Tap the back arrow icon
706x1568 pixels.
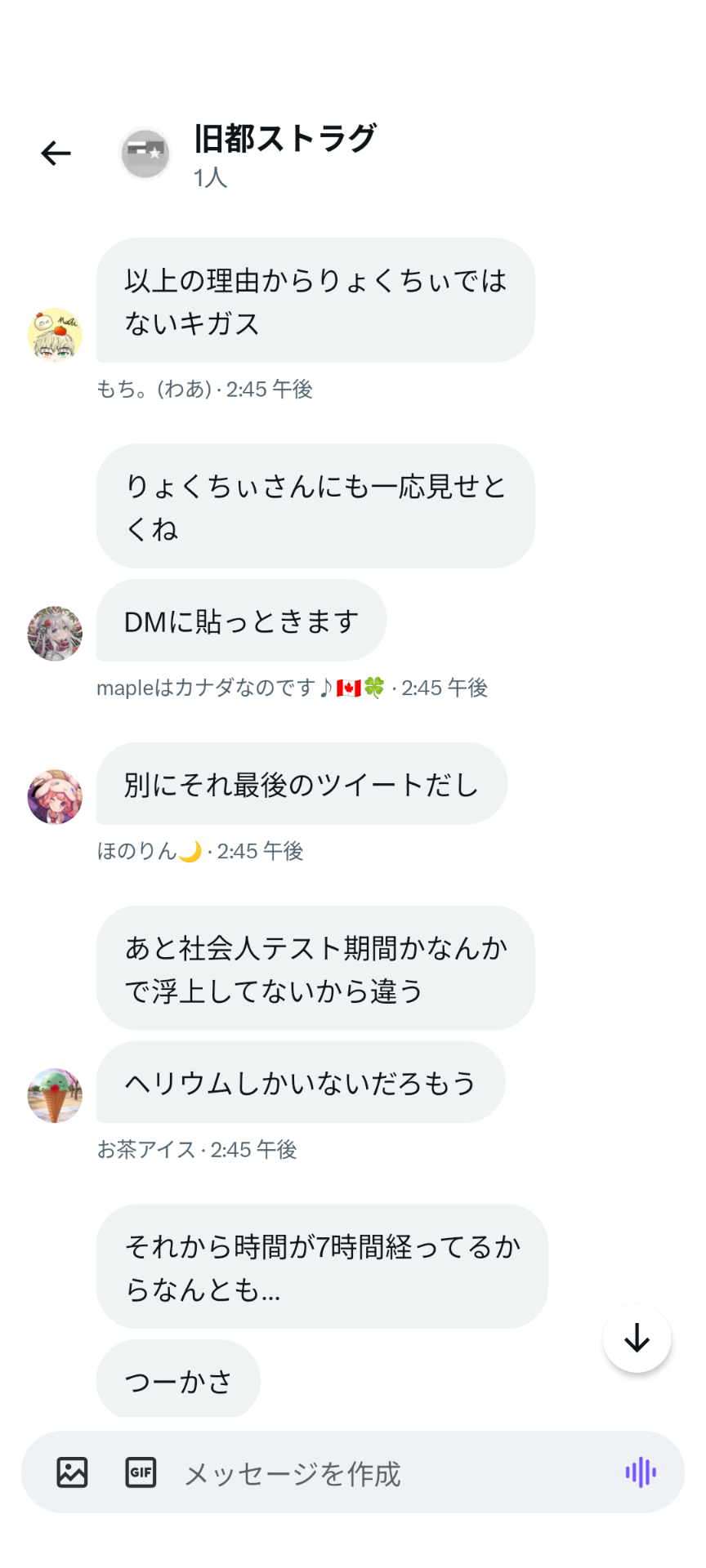pos(56,153)
